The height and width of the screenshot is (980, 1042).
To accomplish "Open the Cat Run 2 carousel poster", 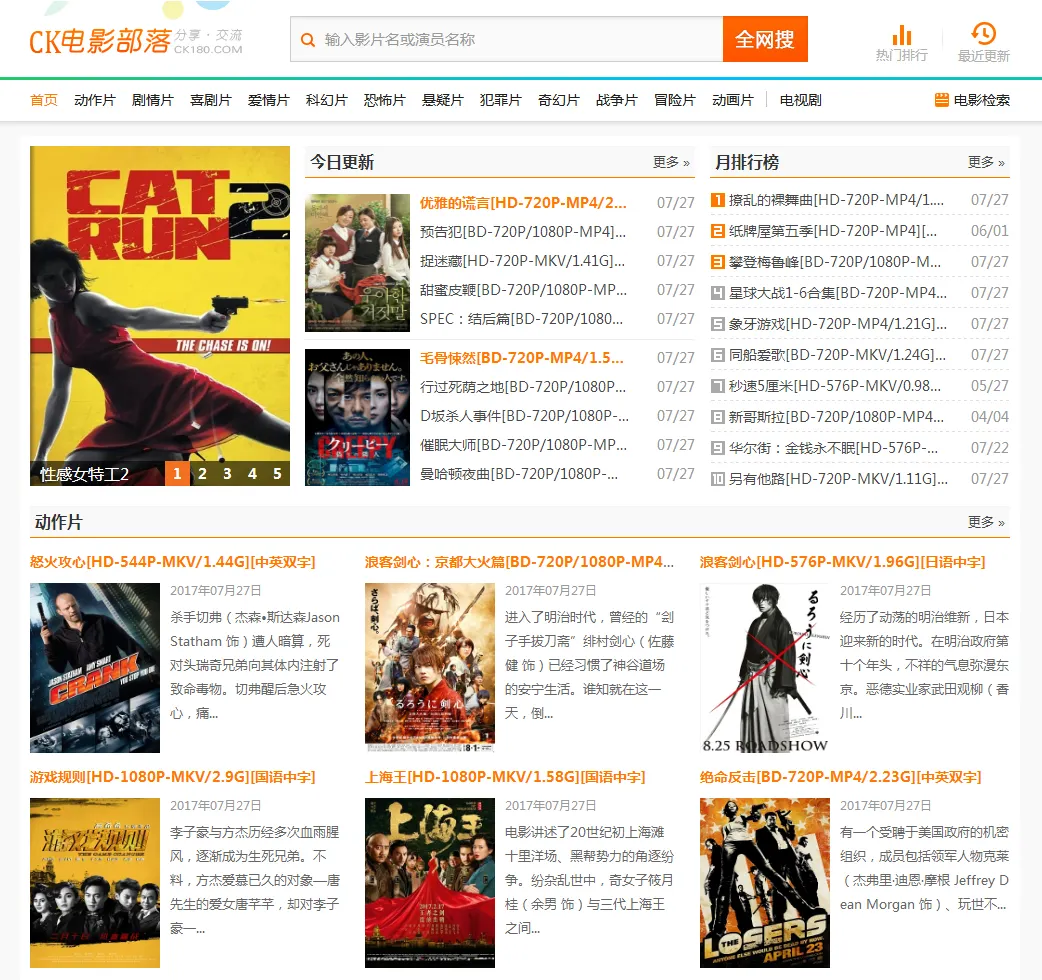I will pyautogui.click(x=160, y=304).
